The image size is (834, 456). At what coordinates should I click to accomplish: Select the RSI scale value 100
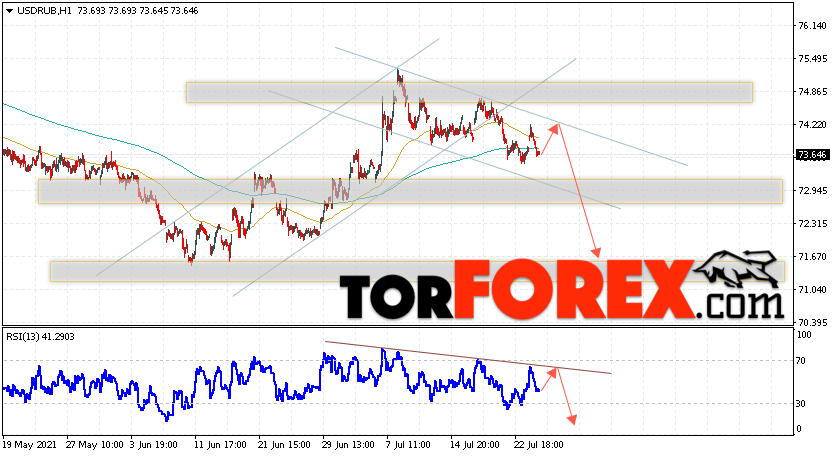coord(805,335)
